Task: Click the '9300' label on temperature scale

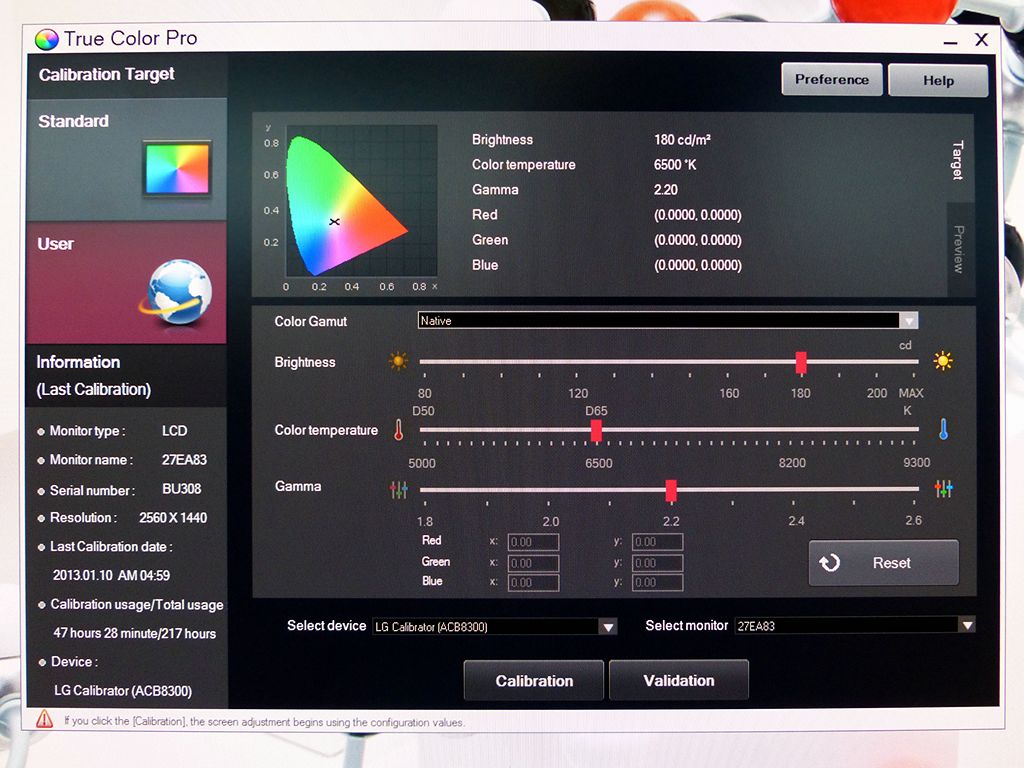Action: [x=916, y=462]
